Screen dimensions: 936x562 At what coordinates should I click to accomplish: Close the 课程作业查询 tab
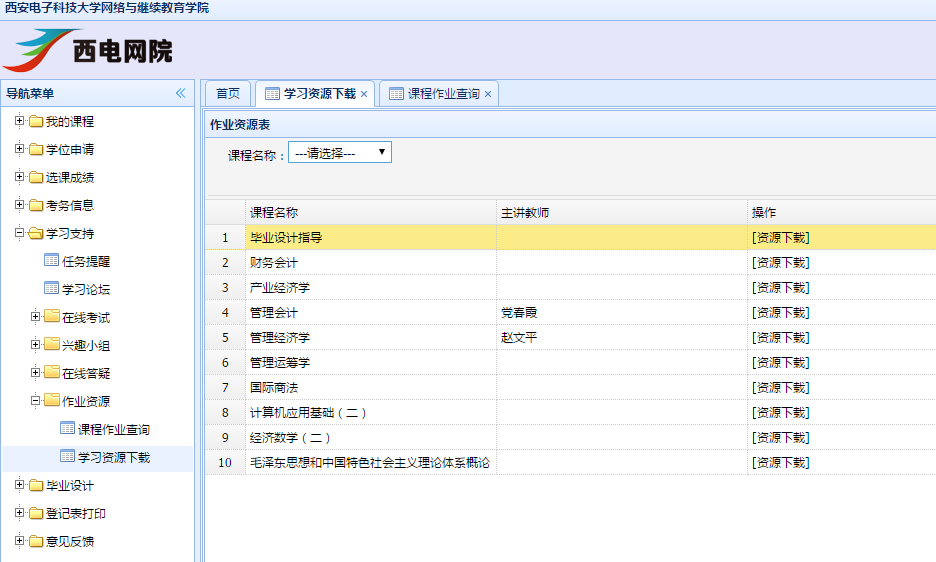pyautogui.click(x=488, y=94)
